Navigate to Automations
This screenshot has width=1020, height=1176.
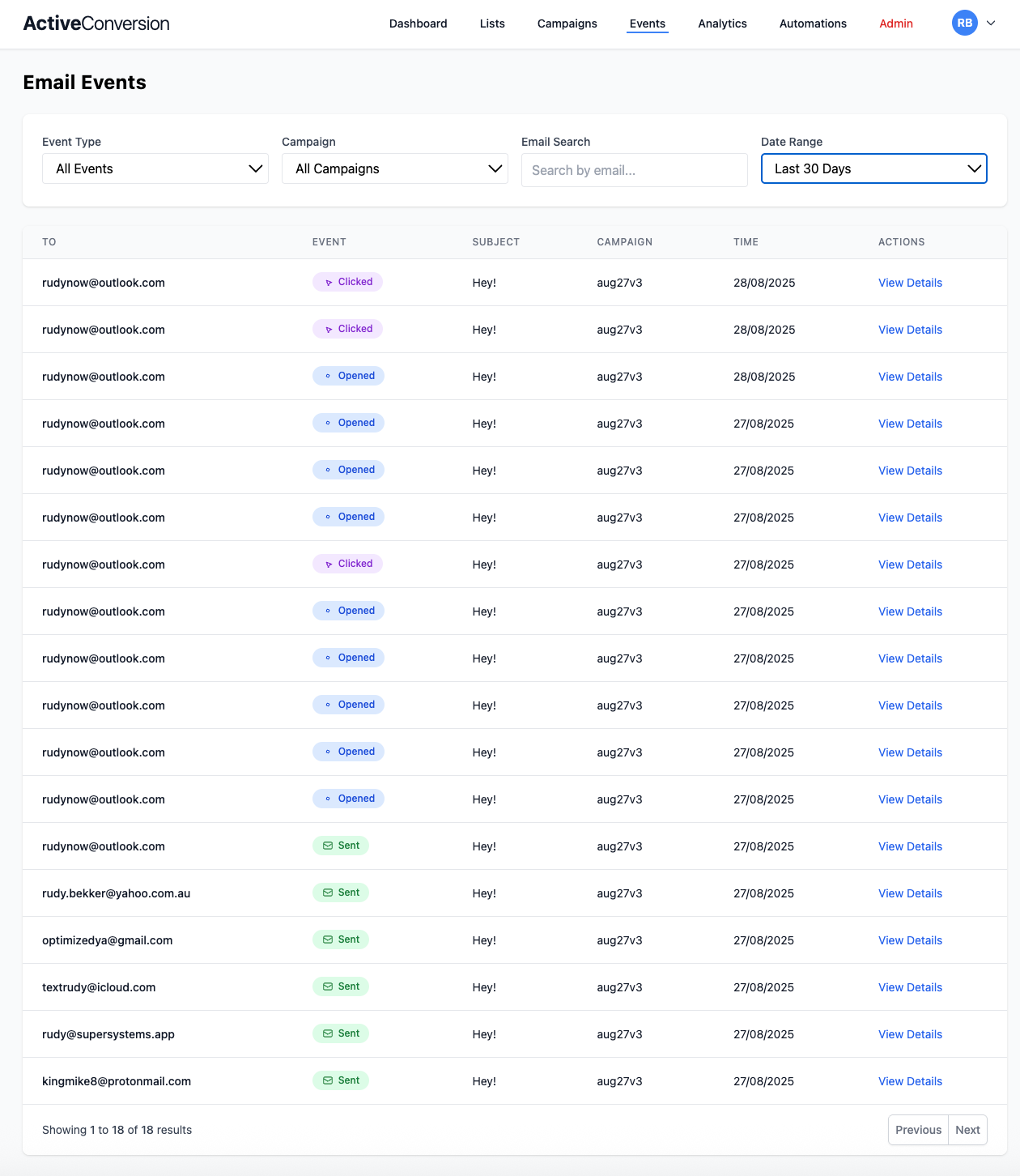point(813,23)
